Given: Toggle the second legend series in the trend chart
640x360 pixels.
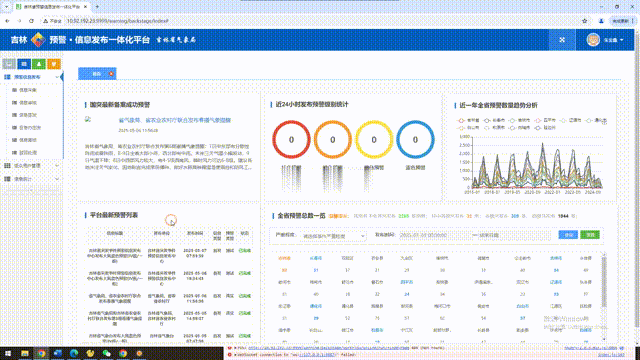Looking at the screenshot, I should pos(494,120).
